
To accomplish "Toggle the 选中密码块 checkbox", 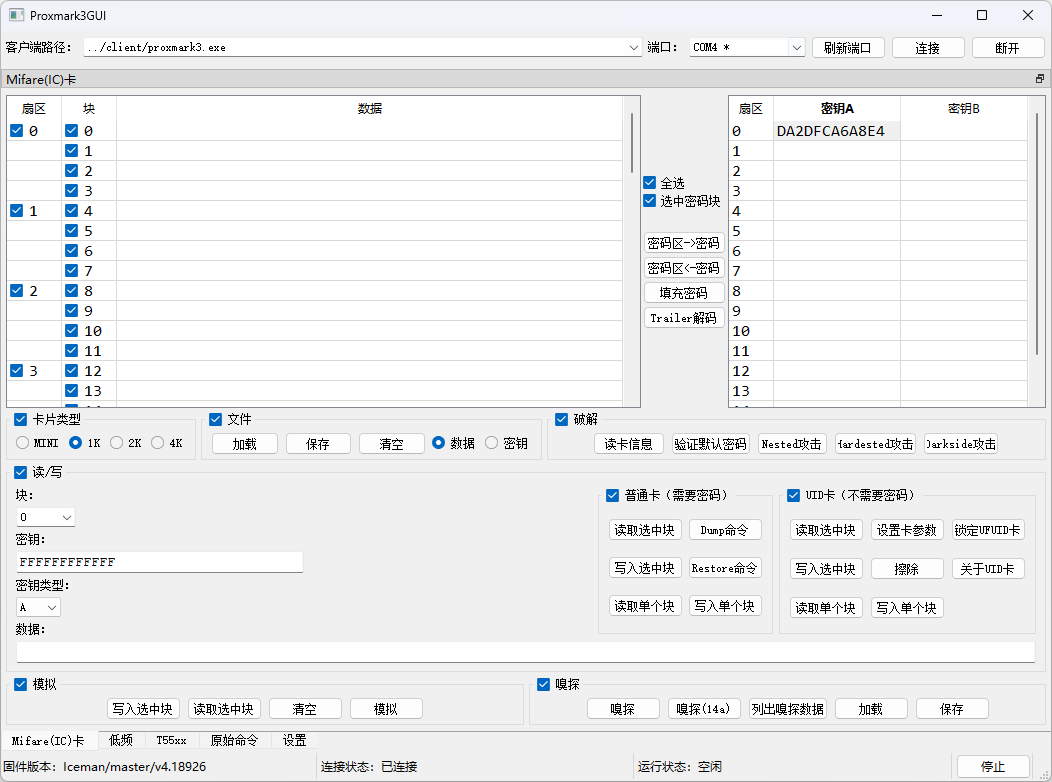I will [x=649, y=201].
